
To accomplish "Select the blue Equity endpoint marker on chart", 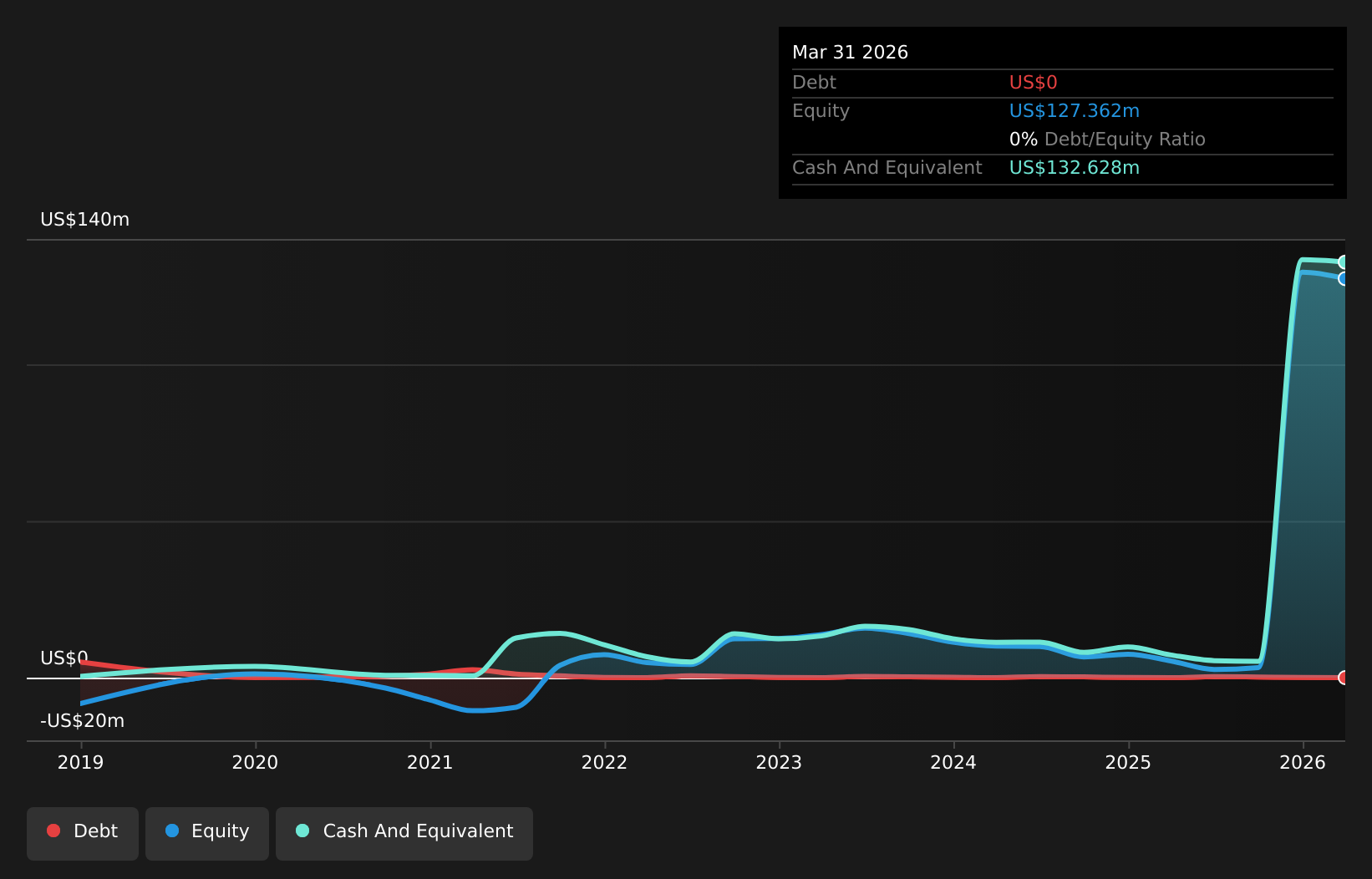I will (x=1344, y=278).
